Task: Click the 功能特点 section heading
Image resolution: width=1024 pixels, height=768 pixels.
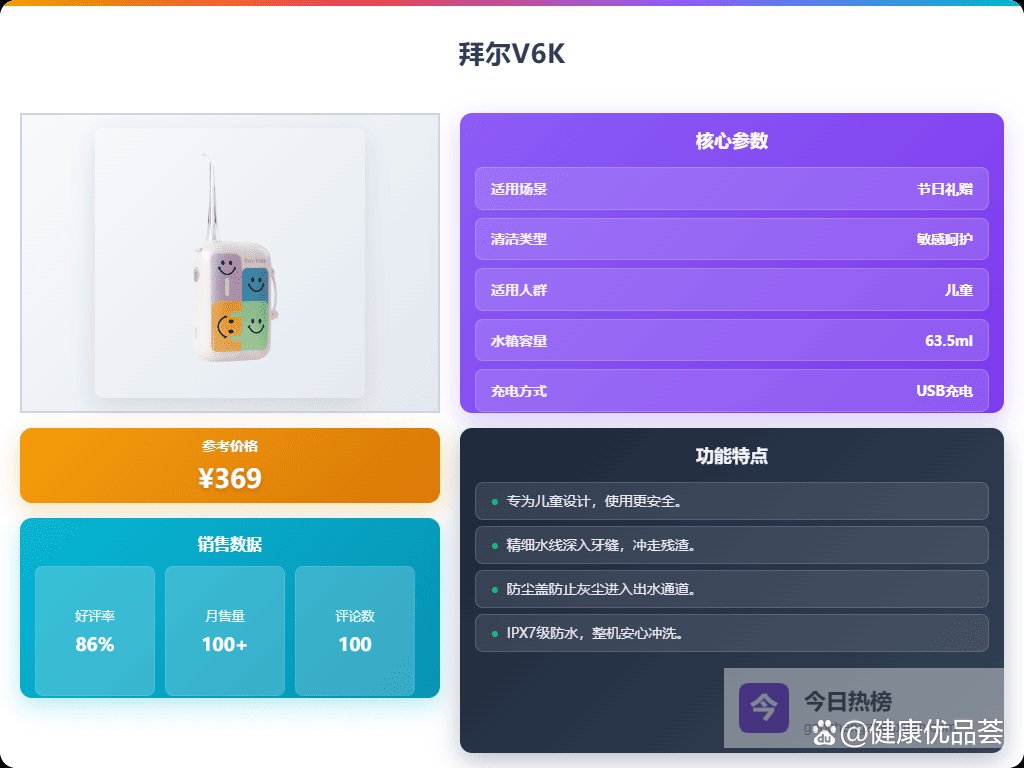Action: [731, 456]
